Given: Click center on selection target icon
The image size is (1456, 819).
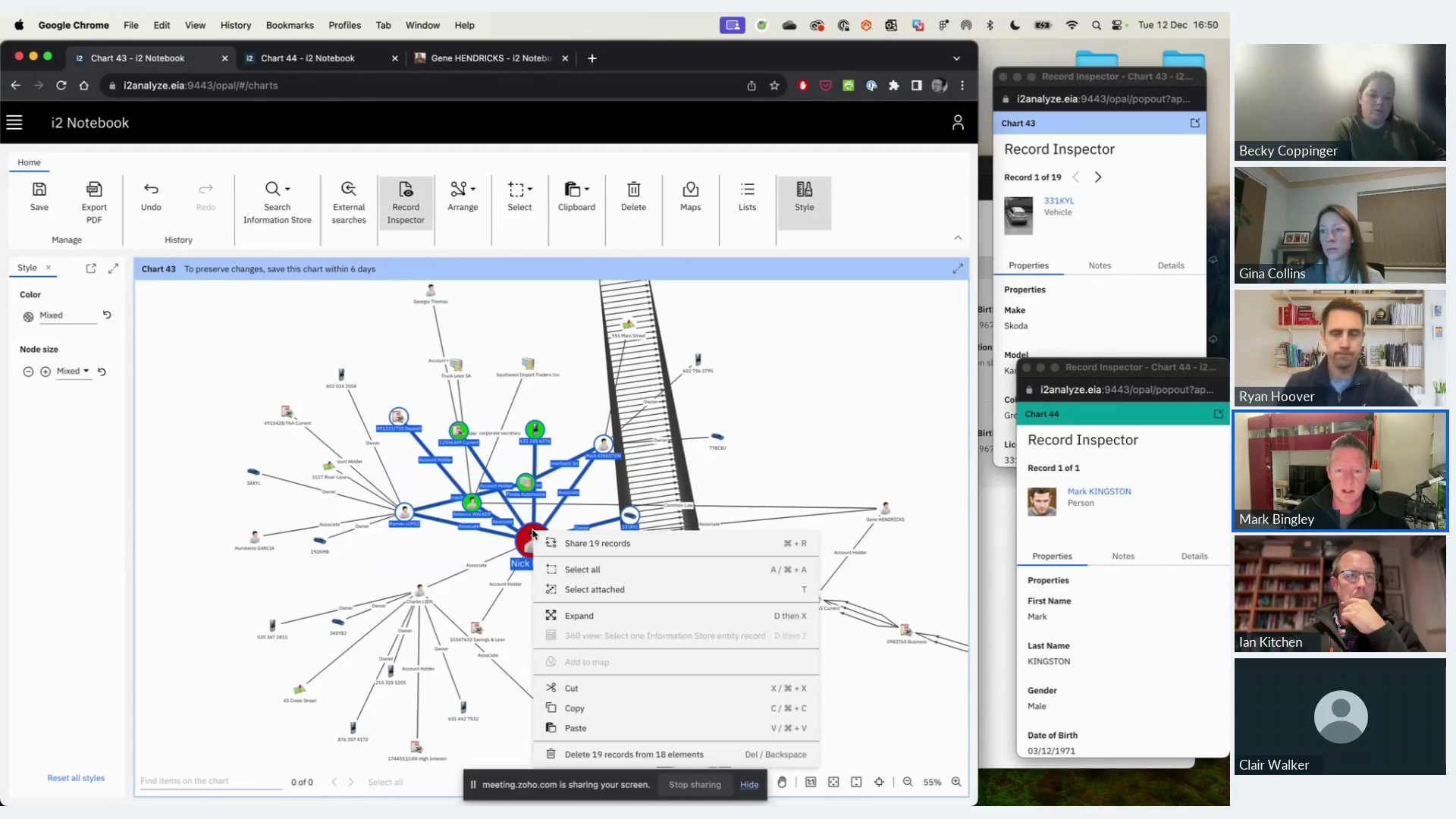Looking at the screenshot, I should (x=879, y=782).
